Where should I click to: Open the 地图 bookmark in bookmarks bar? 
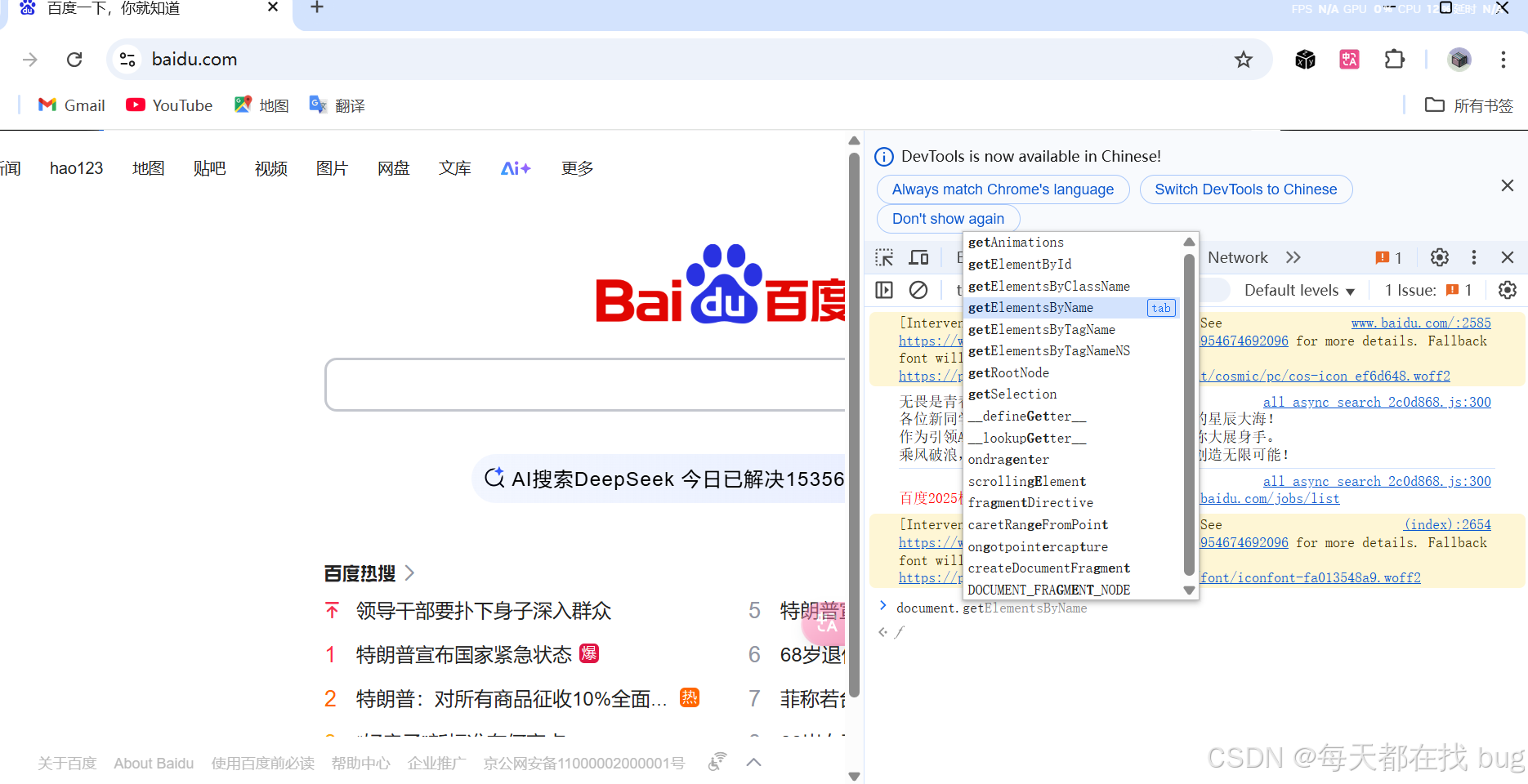[261, 105]
